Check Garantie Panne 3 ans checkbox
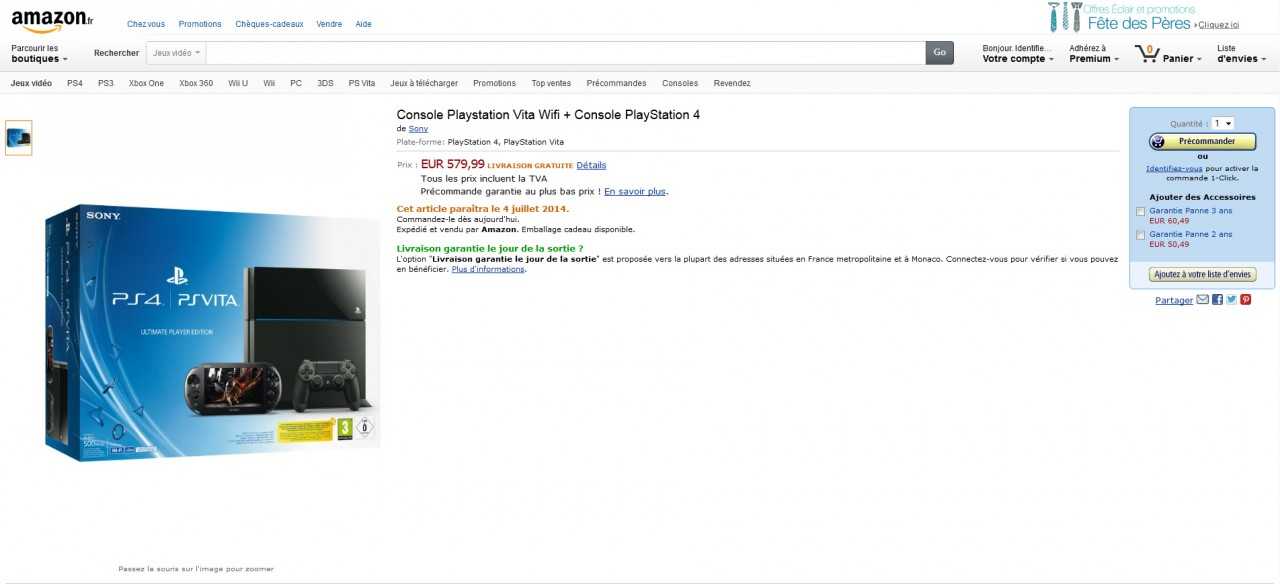Screen dimensions: 1280x584 click(1141, 212)
